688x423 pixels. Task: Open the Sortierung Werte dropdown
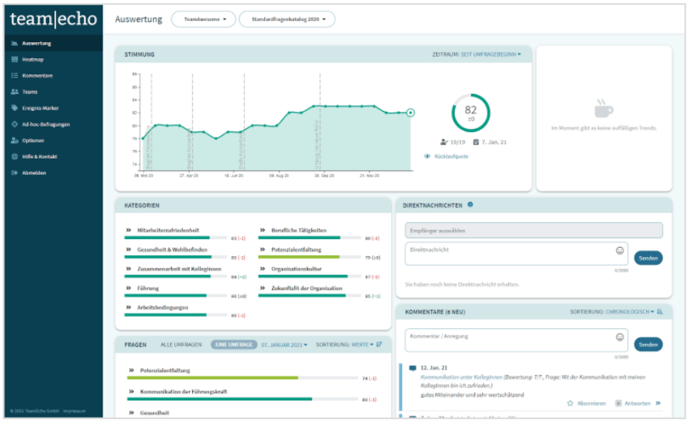pos(362,345)
